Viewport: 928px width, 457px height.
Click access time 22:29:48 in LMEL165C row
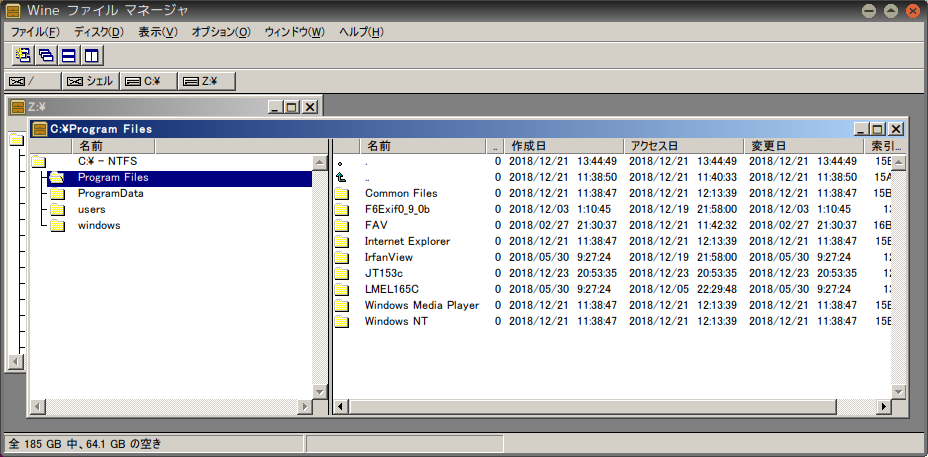click(717, 289)
